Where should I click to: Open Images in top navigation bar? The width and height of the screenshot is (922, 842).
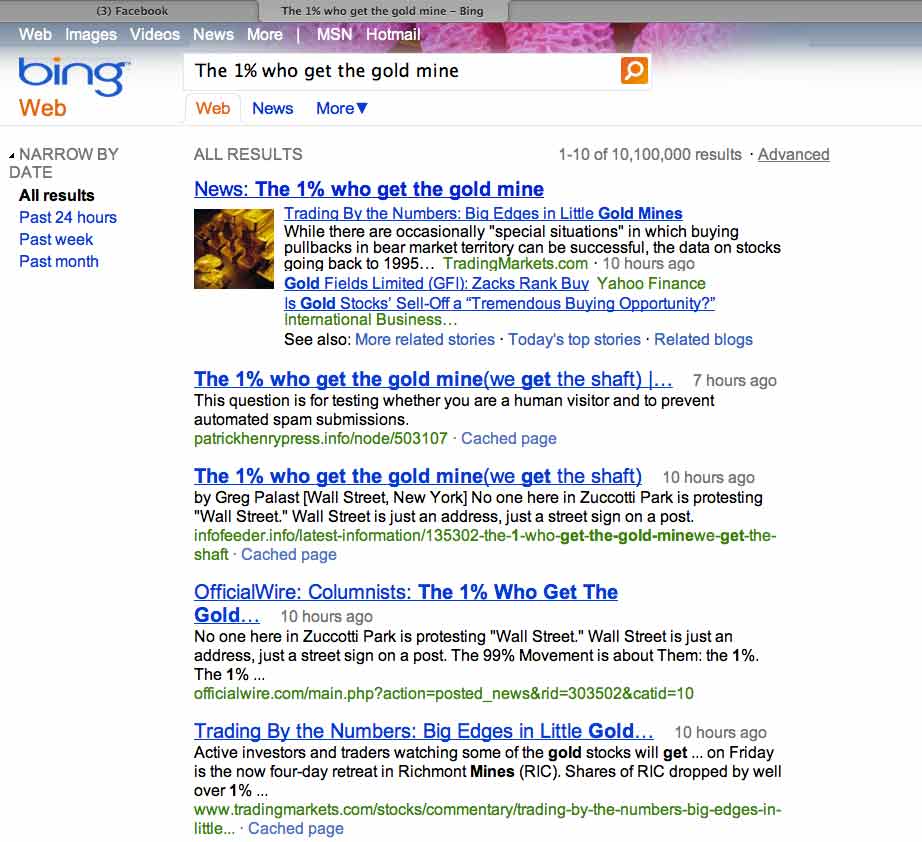(91, 34)
